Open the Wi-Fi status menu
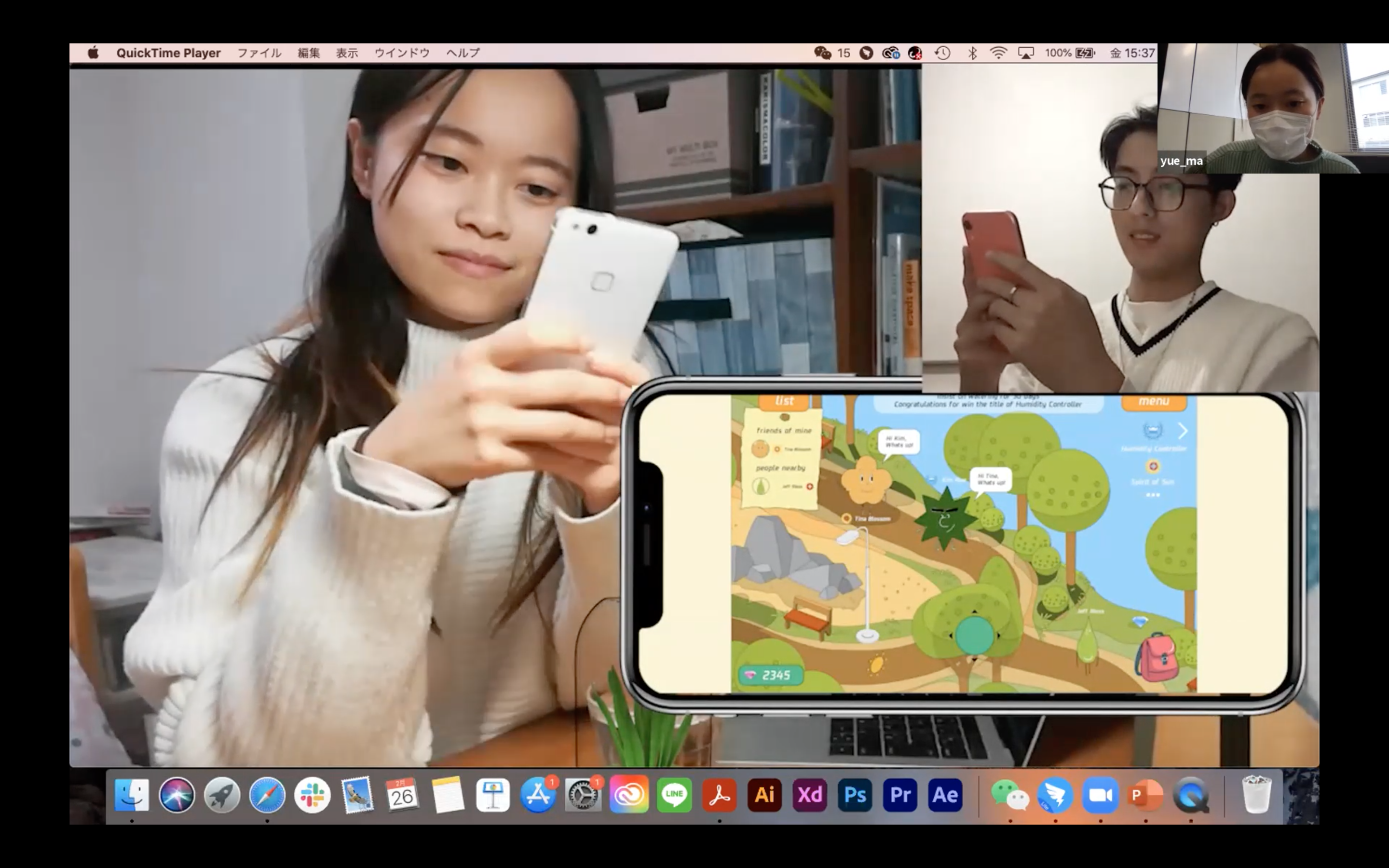Image resolution: width=1389 pixels, height=868 pixels. tap(998, 53)
